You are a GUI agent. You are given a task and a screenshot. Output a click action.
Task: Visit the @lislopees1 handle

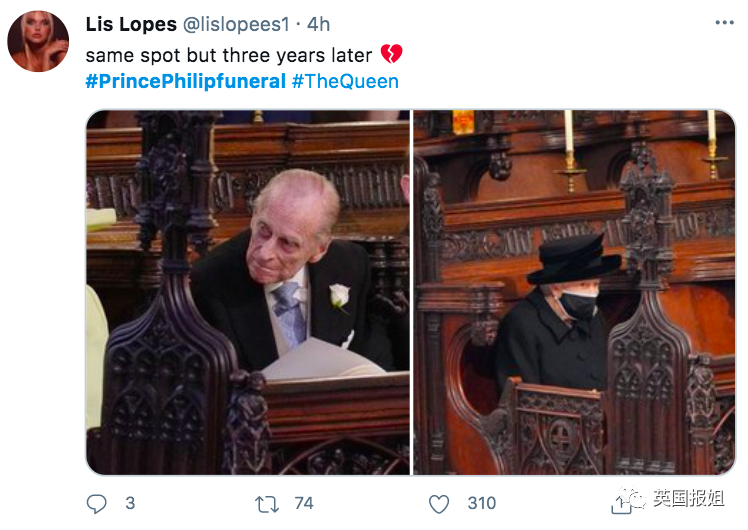pyautogui.click(x=236, y=25)
